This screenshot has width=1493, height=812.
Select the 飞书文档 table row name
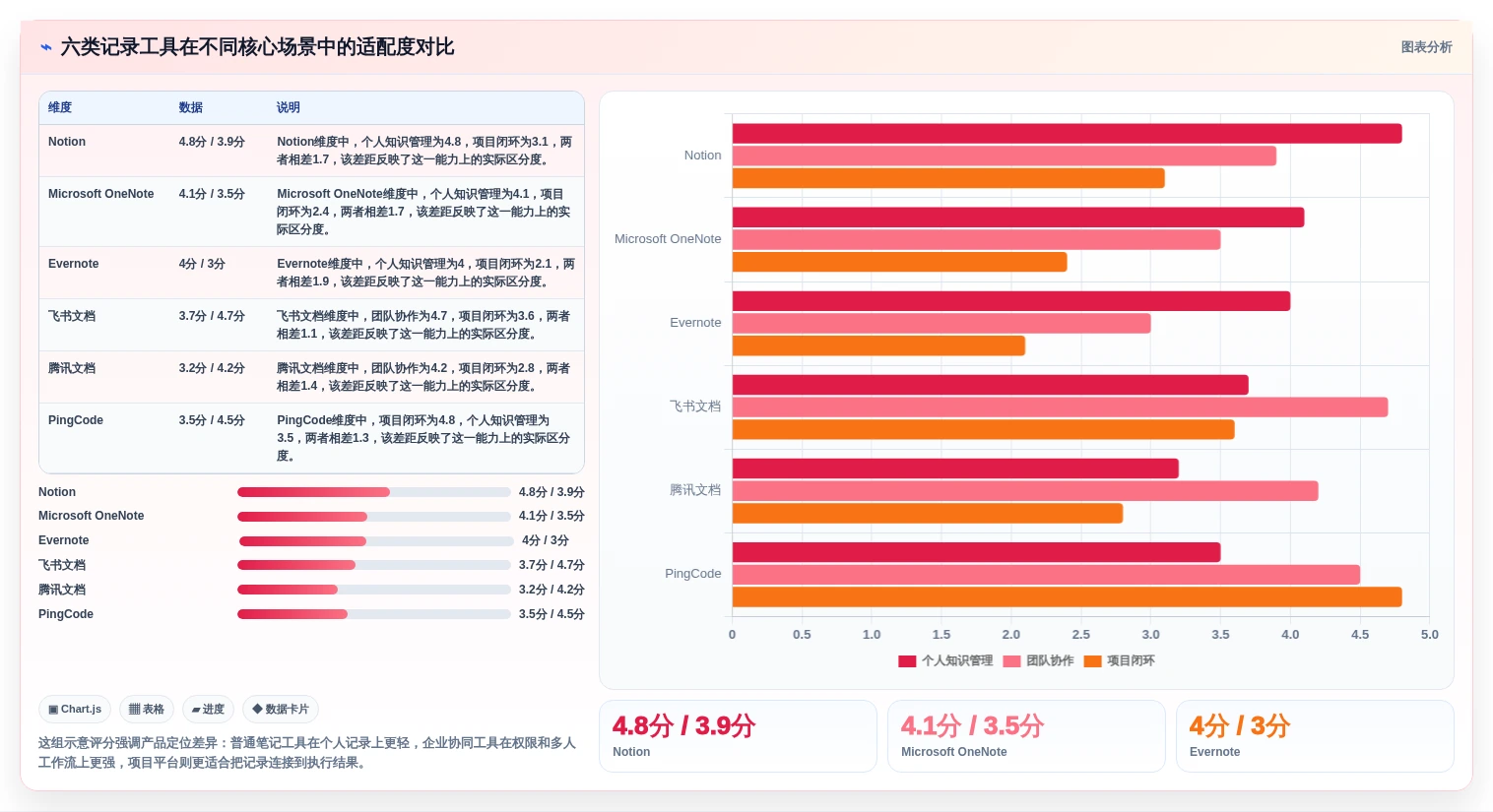click(x=72, y=316)
